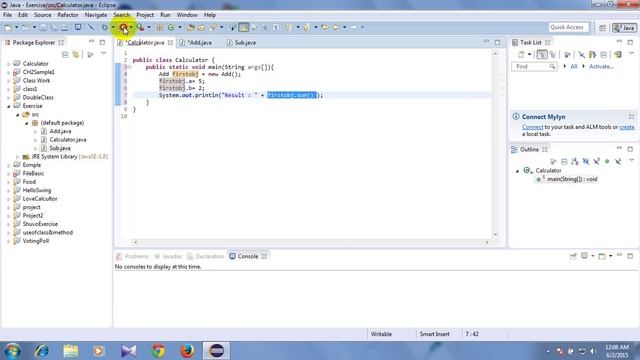Click New Task icon in Task List
The image size is (640, 360).
521,54
